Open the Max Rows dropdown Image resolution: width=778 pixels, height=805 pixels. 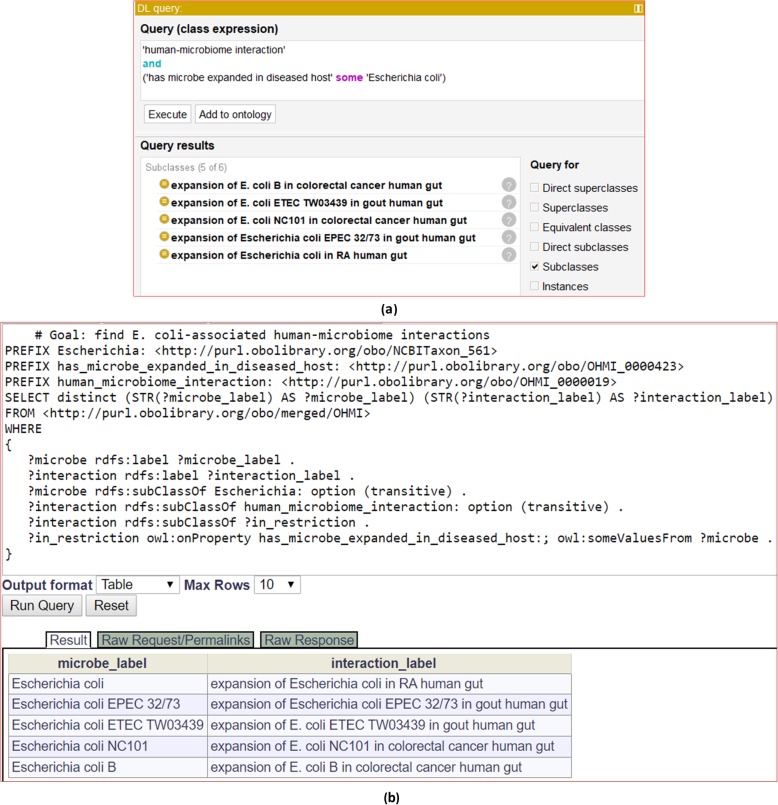click(277, 584)
